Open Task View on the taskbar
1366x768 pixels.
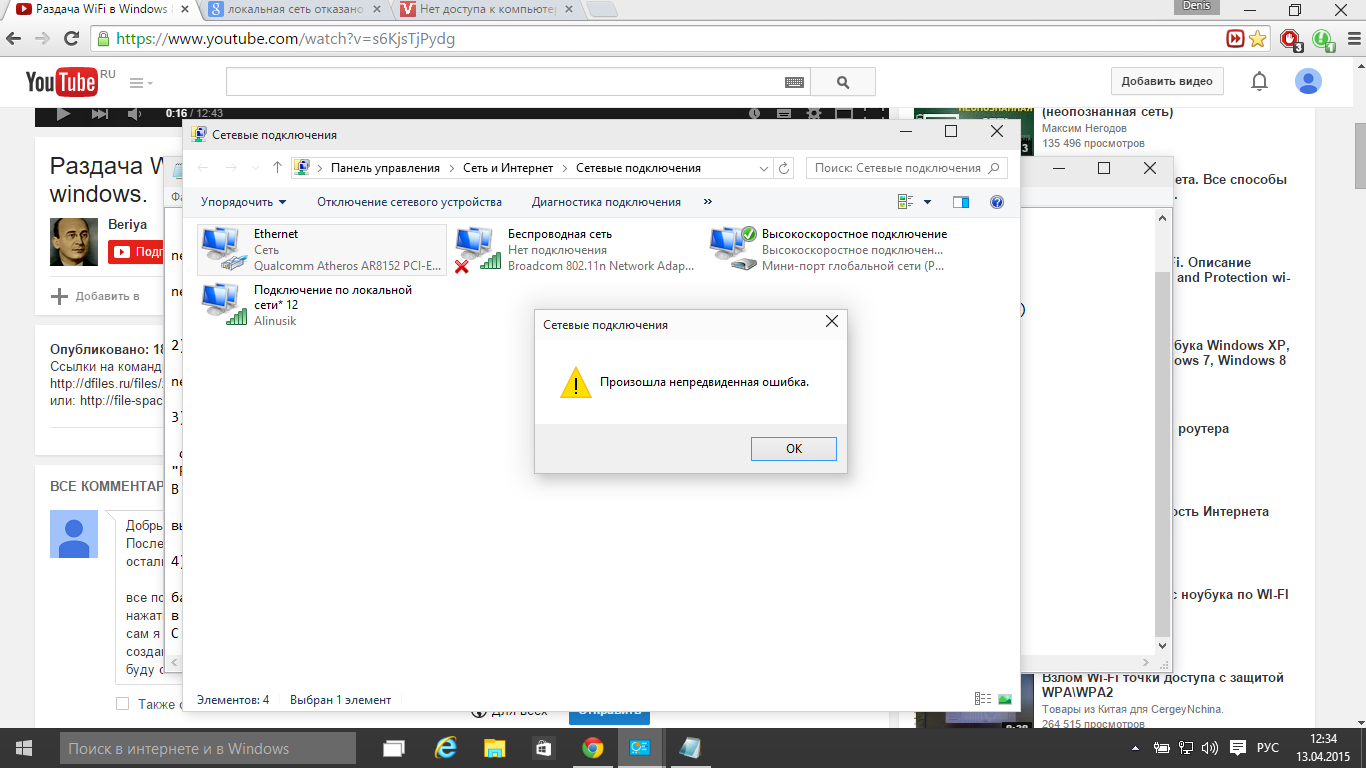(x=394, y=748)
